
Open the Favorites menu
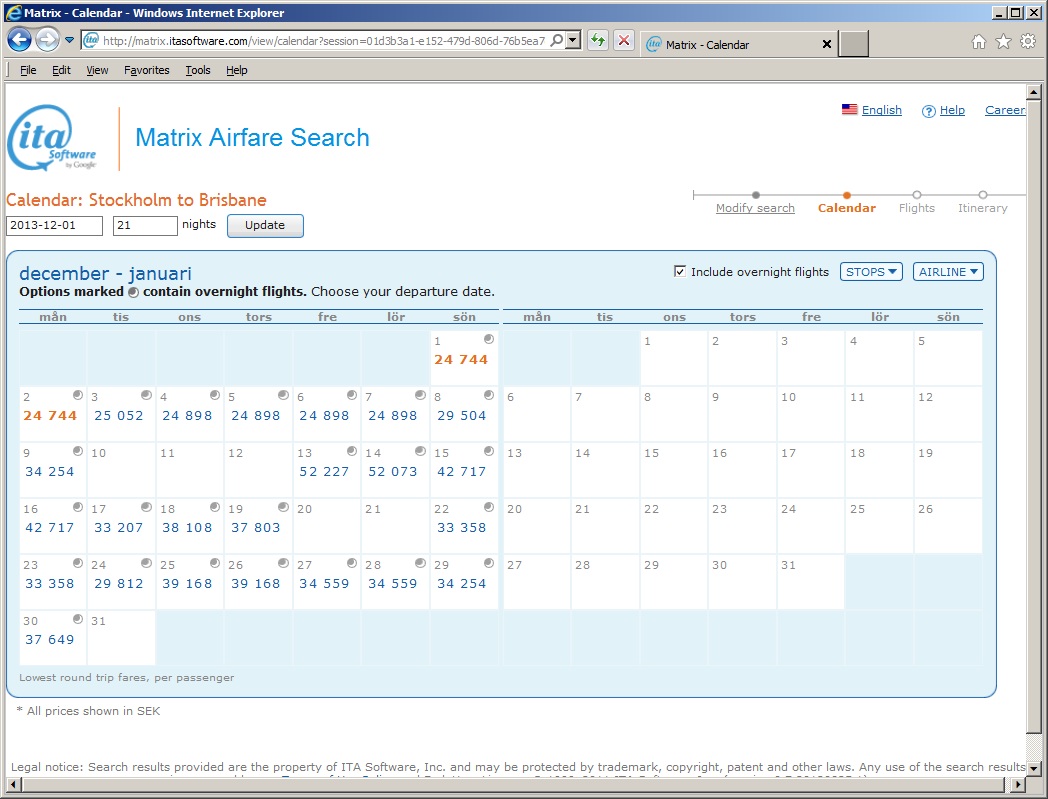click(147, 70)
